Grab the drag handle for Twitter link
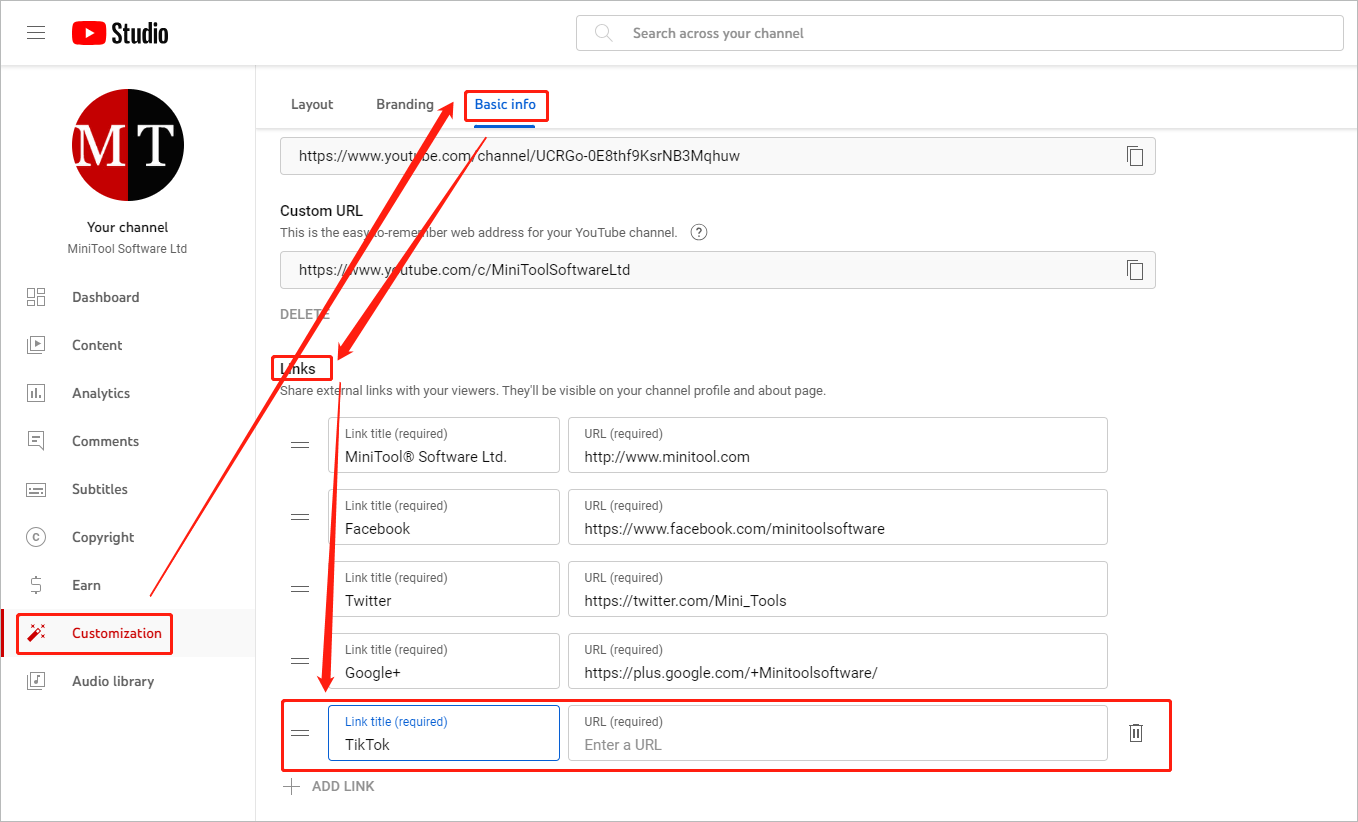 tap(300, 589)
